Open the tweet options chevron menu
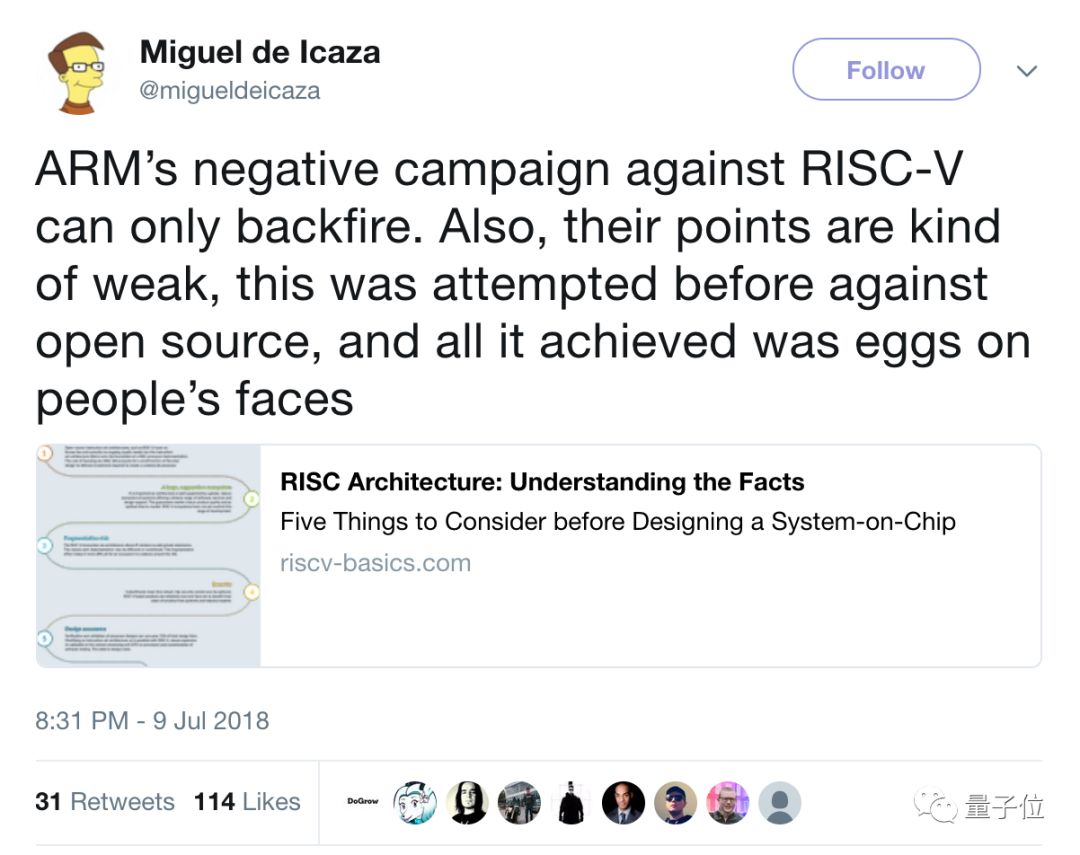 pos(1026,71)
